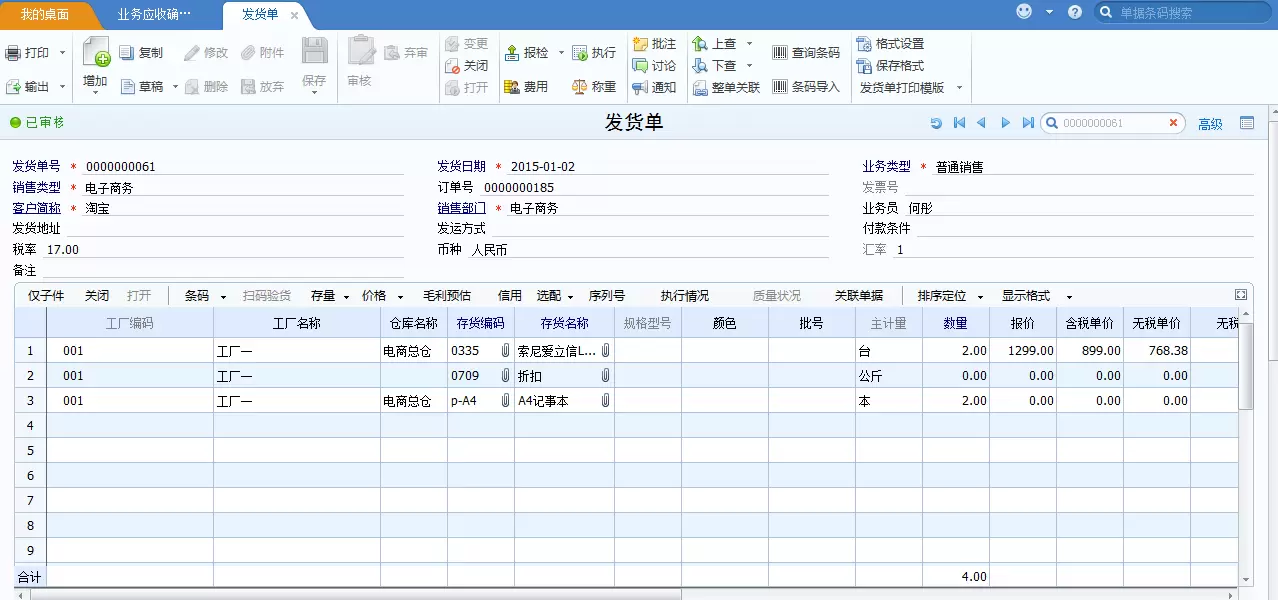Click the Whole-document link (整单关联) icon
The width and height of the screenshot is (1278, 600).
700,88
